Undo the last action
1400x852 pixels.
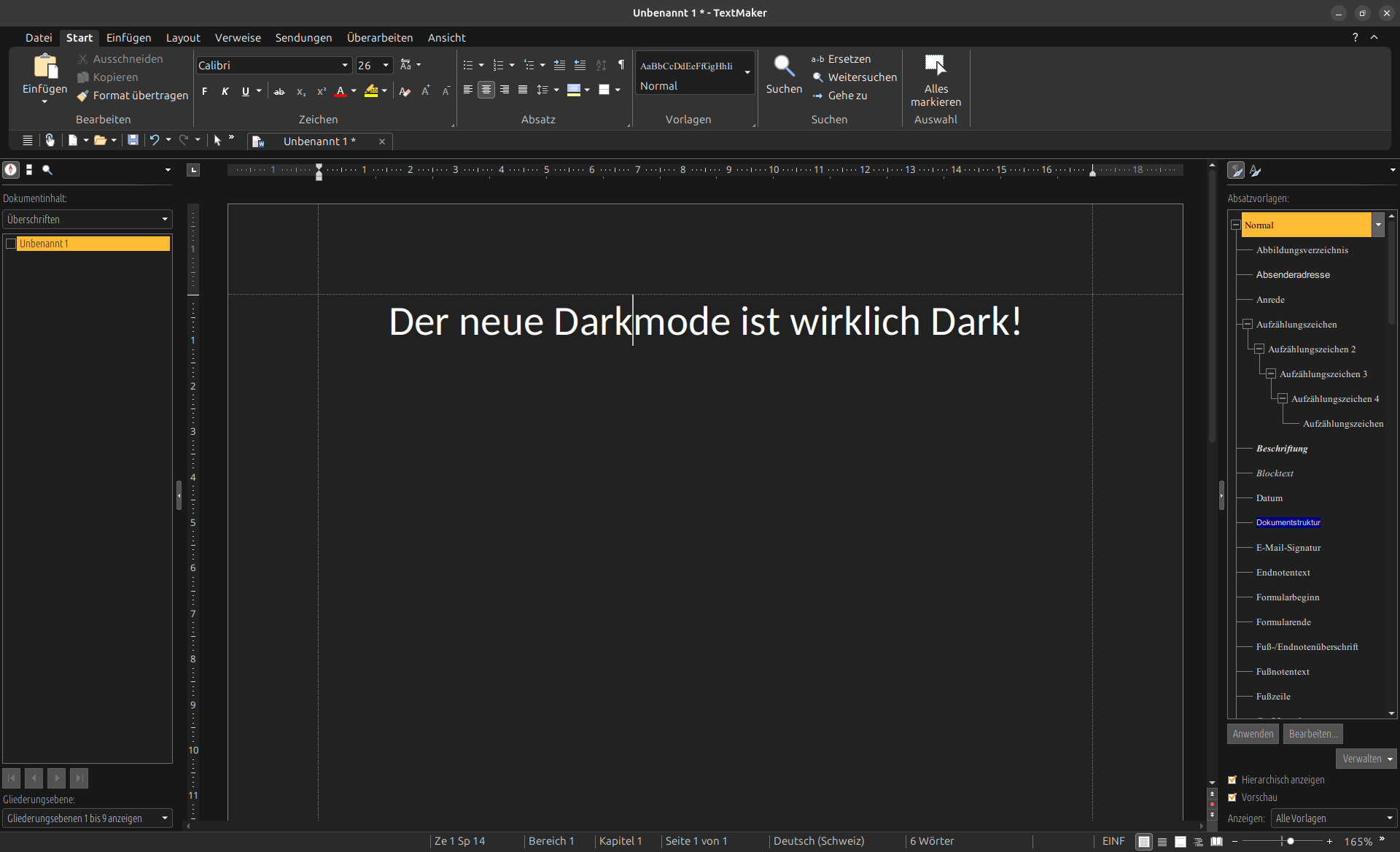click(155, 140)
